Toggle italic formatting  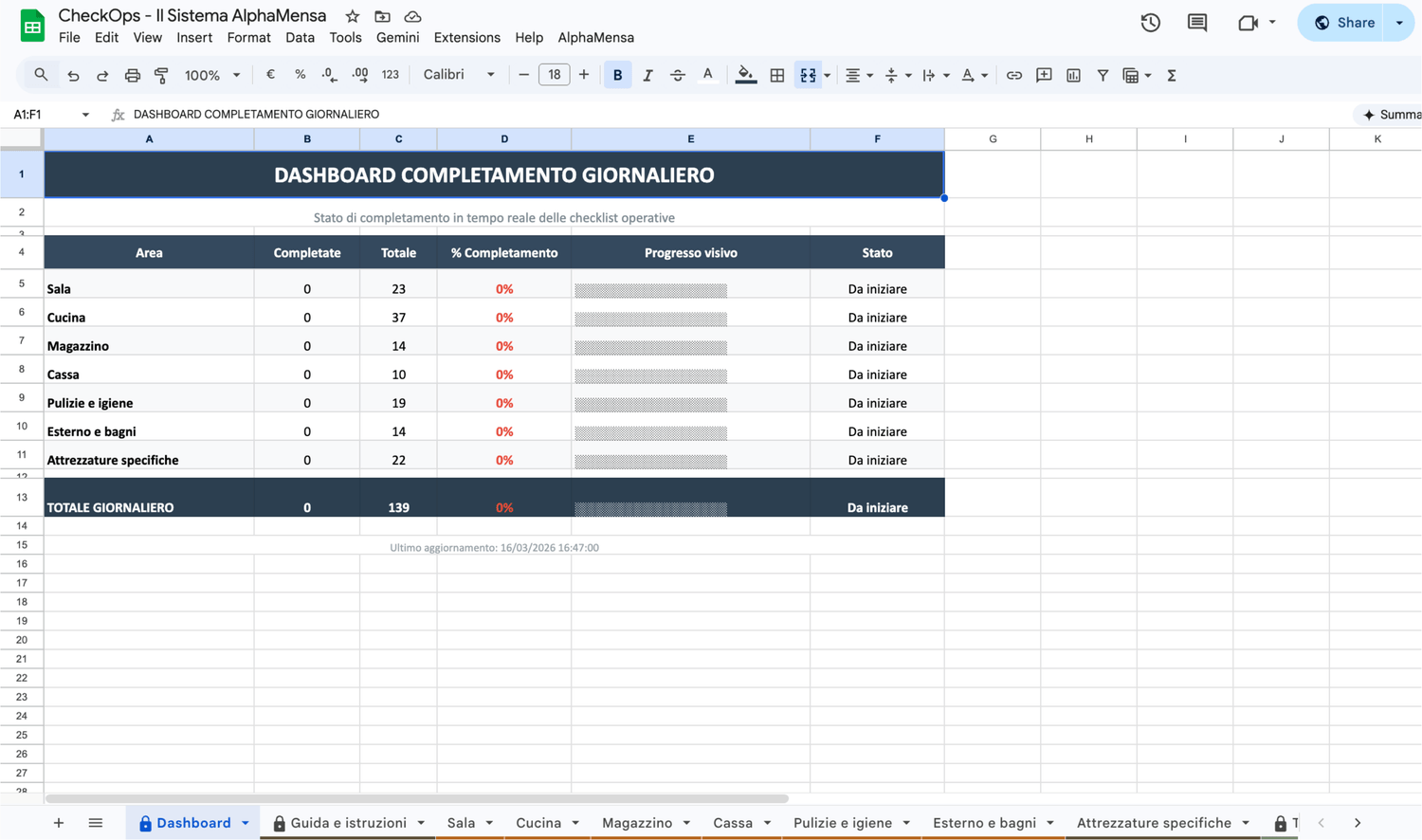pyautogui.click(x=647, y=75)
